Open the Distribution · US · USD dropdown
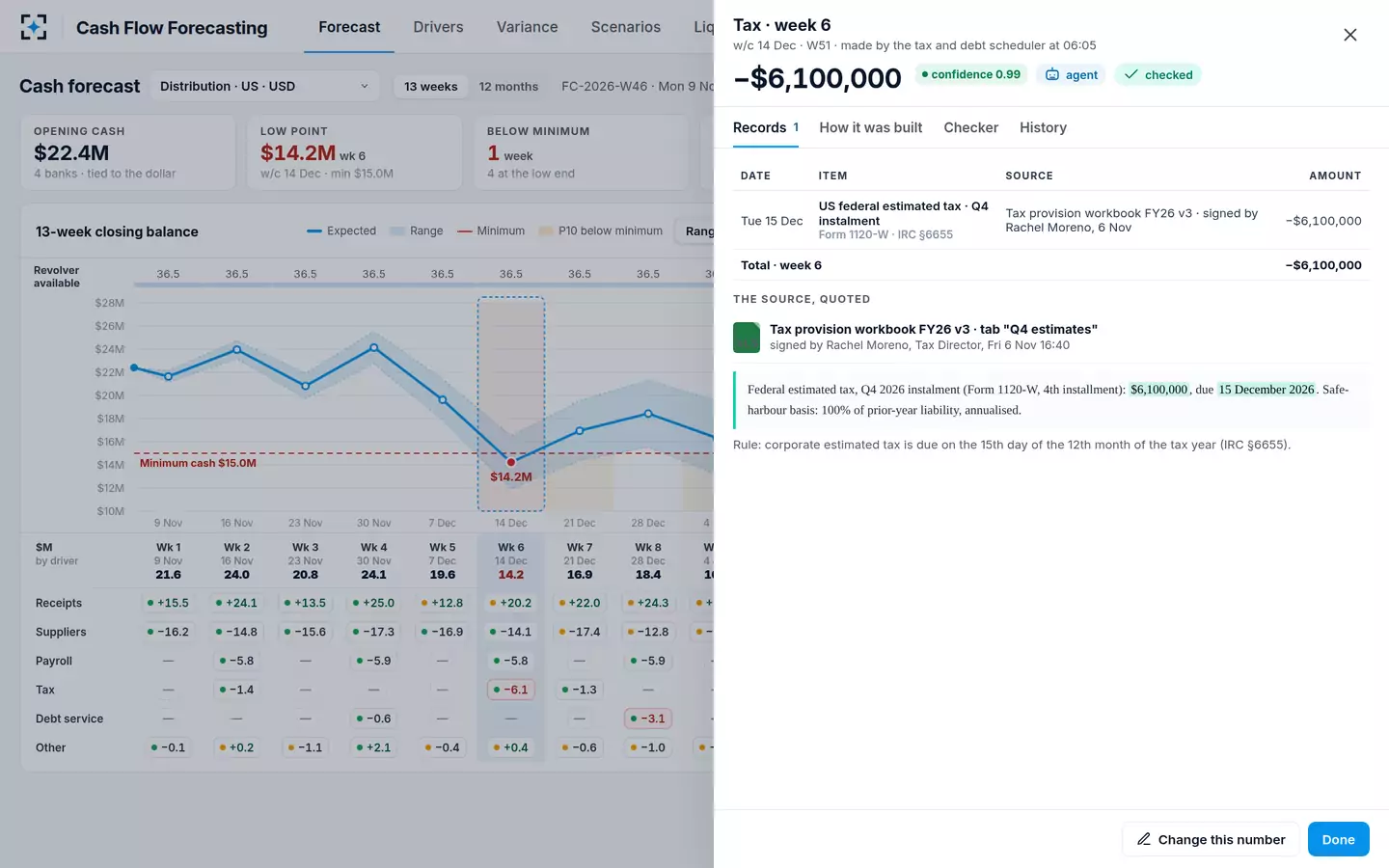Screen dimensions: 1389x868 click(x=264, y=86)
